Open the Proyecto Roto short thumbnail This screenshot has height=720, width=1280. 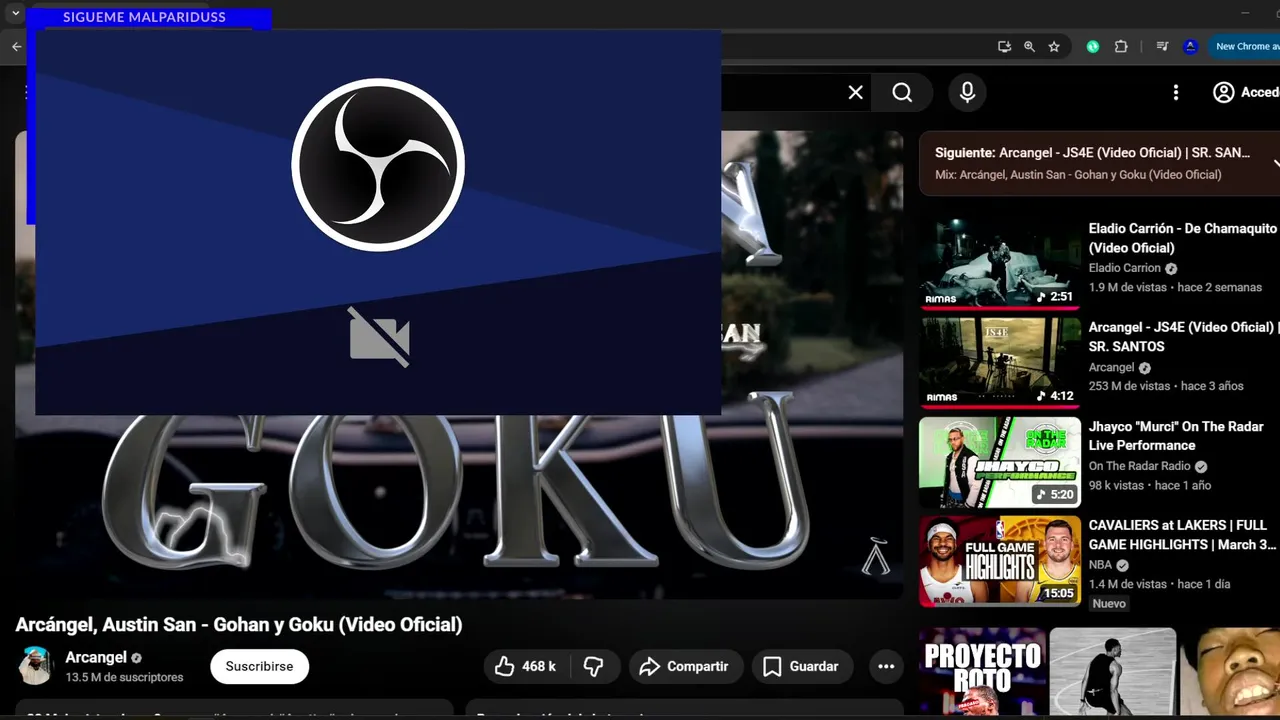[982, 673]
